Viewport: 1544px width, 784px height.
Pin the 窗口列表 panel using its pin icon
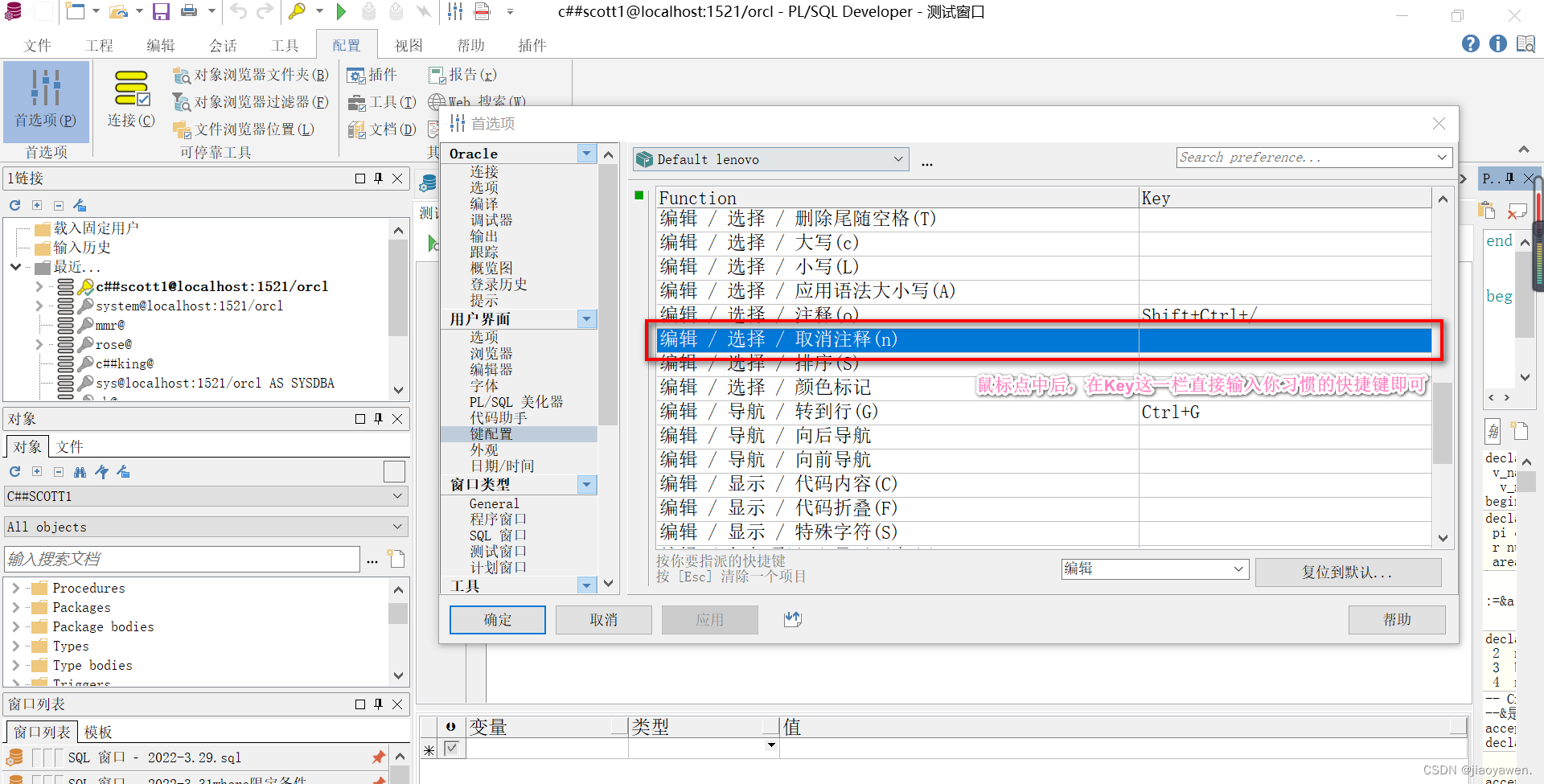pos(378,704)
